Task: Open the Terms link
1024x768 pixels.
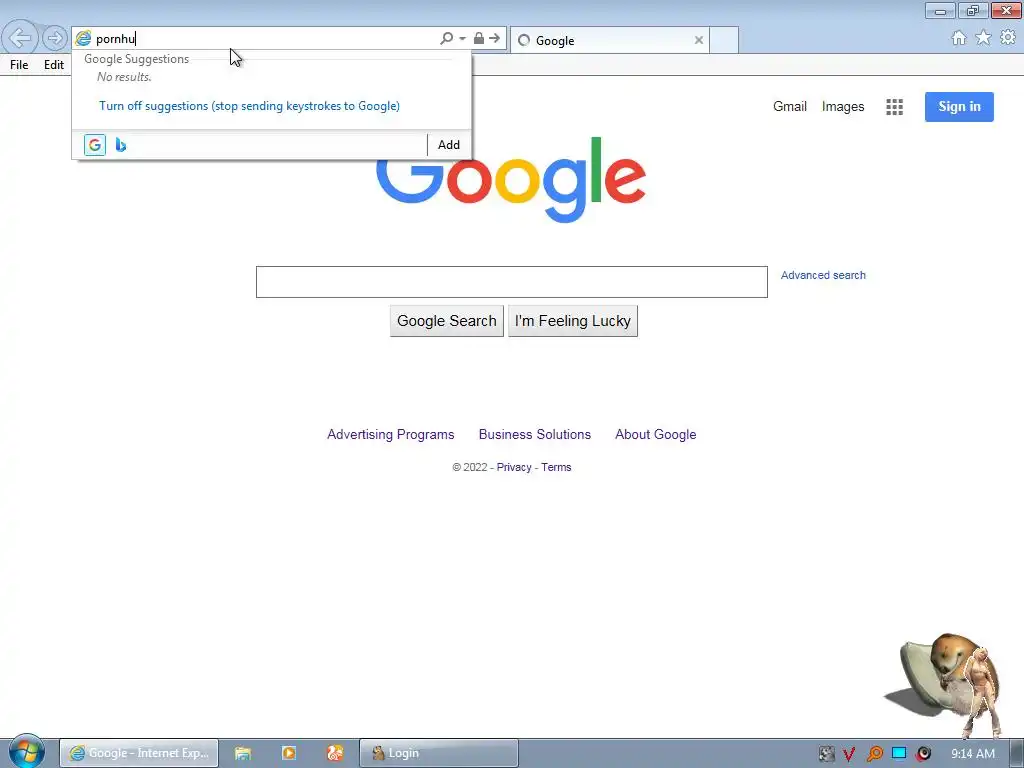Action: tap(556, 468)
